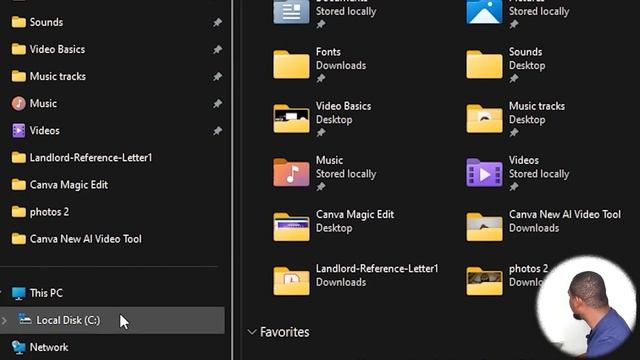Click Canva New AI Video Tool sidebar icon
640x360 pixels.
(18, 239)
